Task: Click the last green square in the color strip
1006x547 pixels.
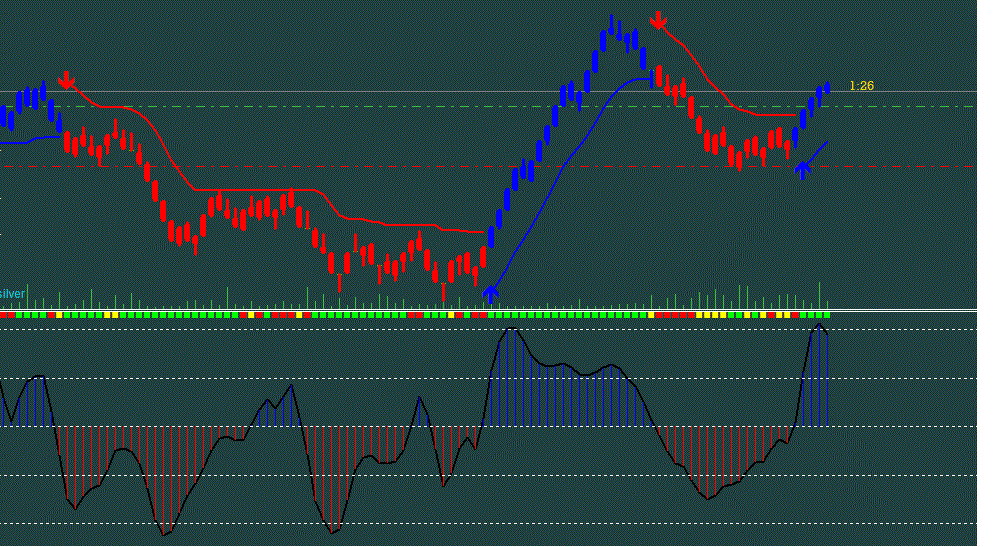Action: [826, 315]
